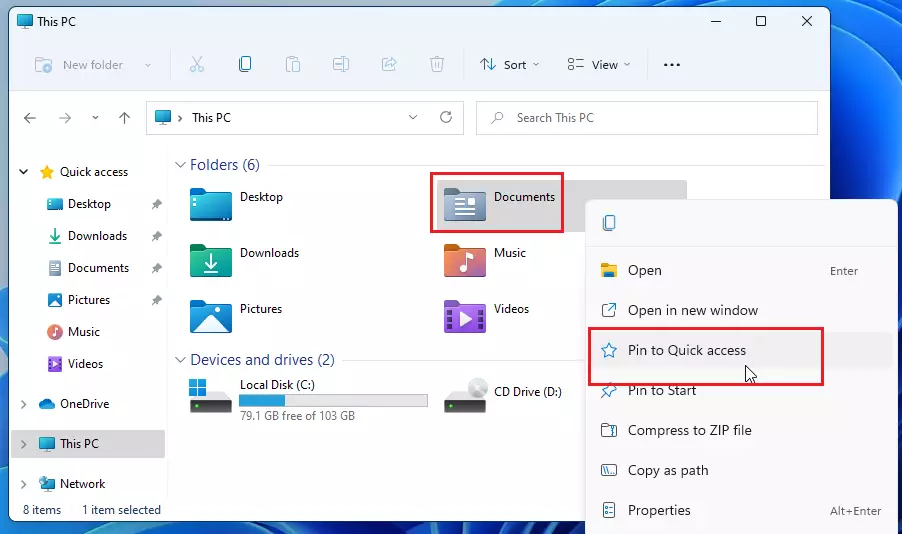Screen dimensions: 902x534
Task: Expand the OneDrive tree node
Action: [x=24, y=404]
